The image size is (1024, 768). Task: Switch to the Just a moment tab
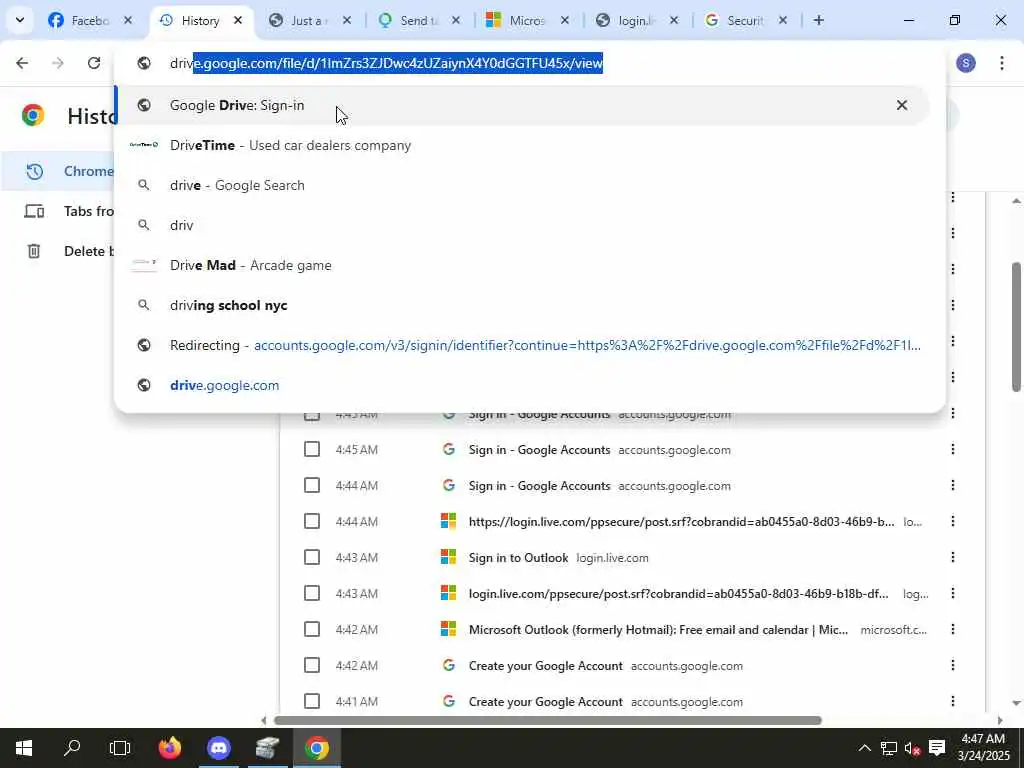[310, 20]
